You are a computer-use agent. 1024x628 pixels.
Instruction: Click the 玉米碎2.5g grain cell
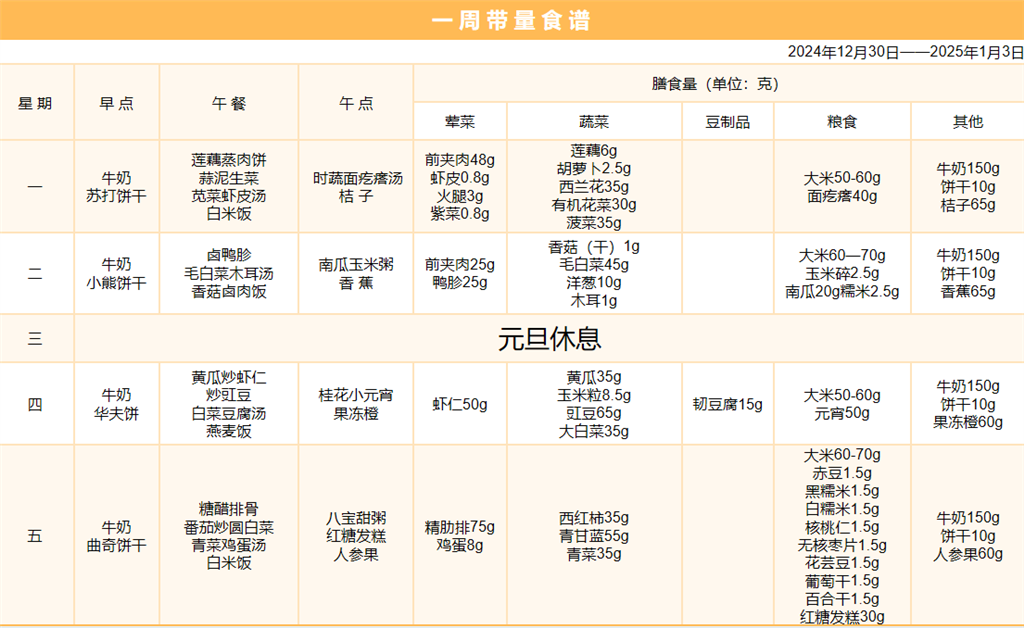click(x=842, y=273)
